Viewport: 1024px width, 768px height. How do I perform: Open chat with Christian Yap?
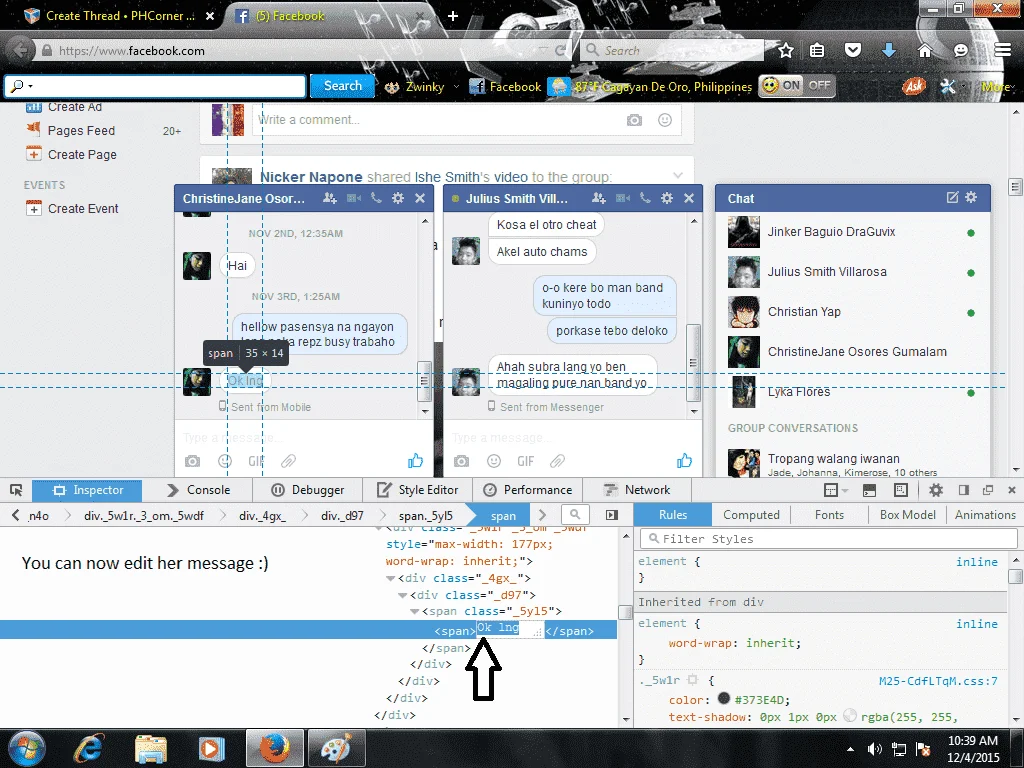coord(852,312)
